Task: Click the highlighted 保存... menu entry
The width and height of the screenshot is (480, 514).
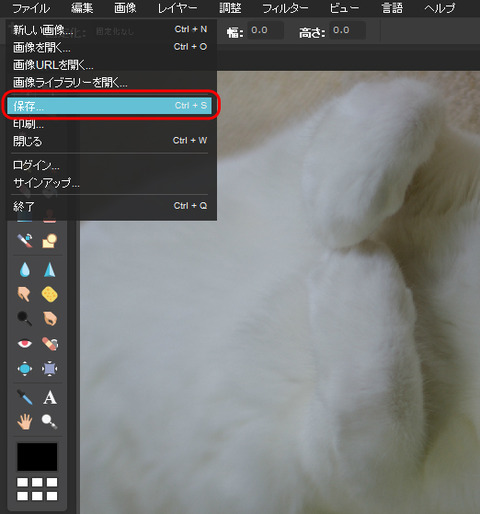Action: [x=110, y=106]
